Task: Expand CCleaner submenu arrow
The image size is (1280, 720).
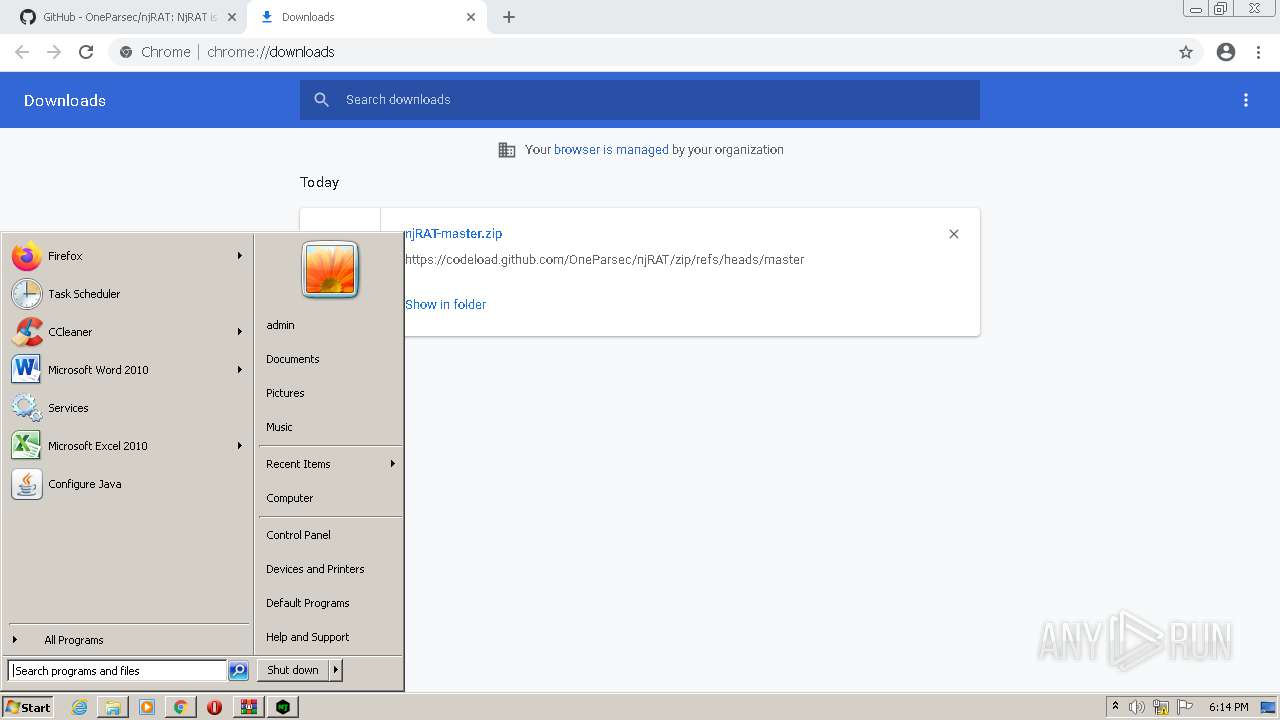Action: click(x=240, y=332)
